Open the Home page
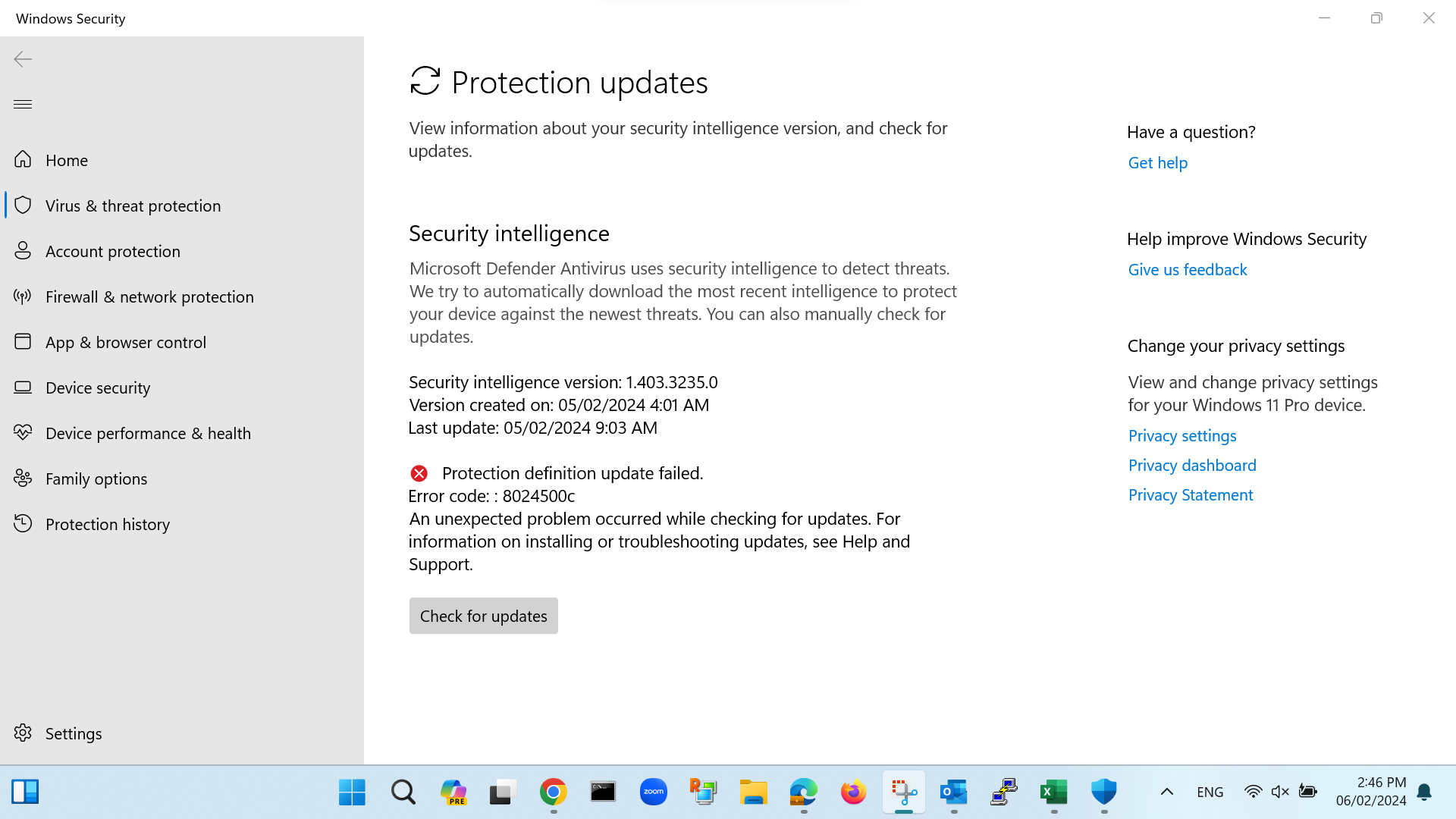Image resolution: width=1456 pixels, height=819 pixels. (x=182, y=160)
